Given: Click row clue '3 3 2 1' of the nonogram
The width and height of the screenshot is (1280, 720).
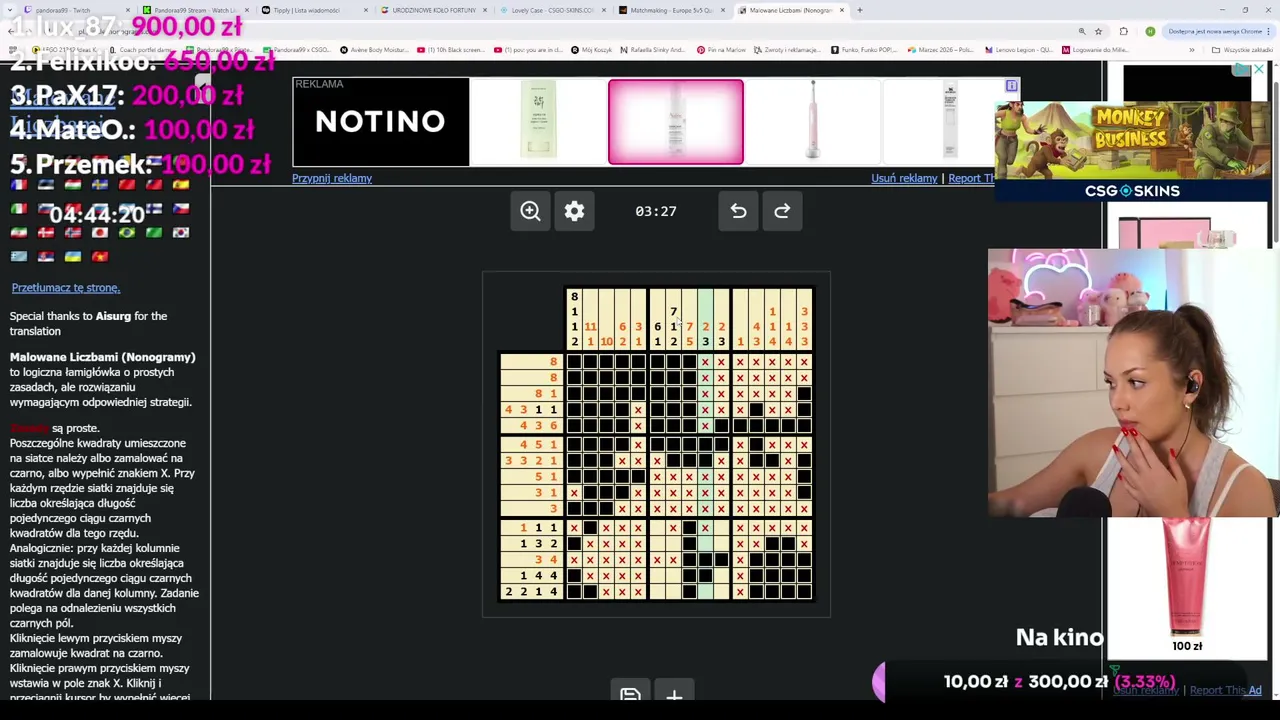Looking at the screenshot, I should click(x=531, y=460).
